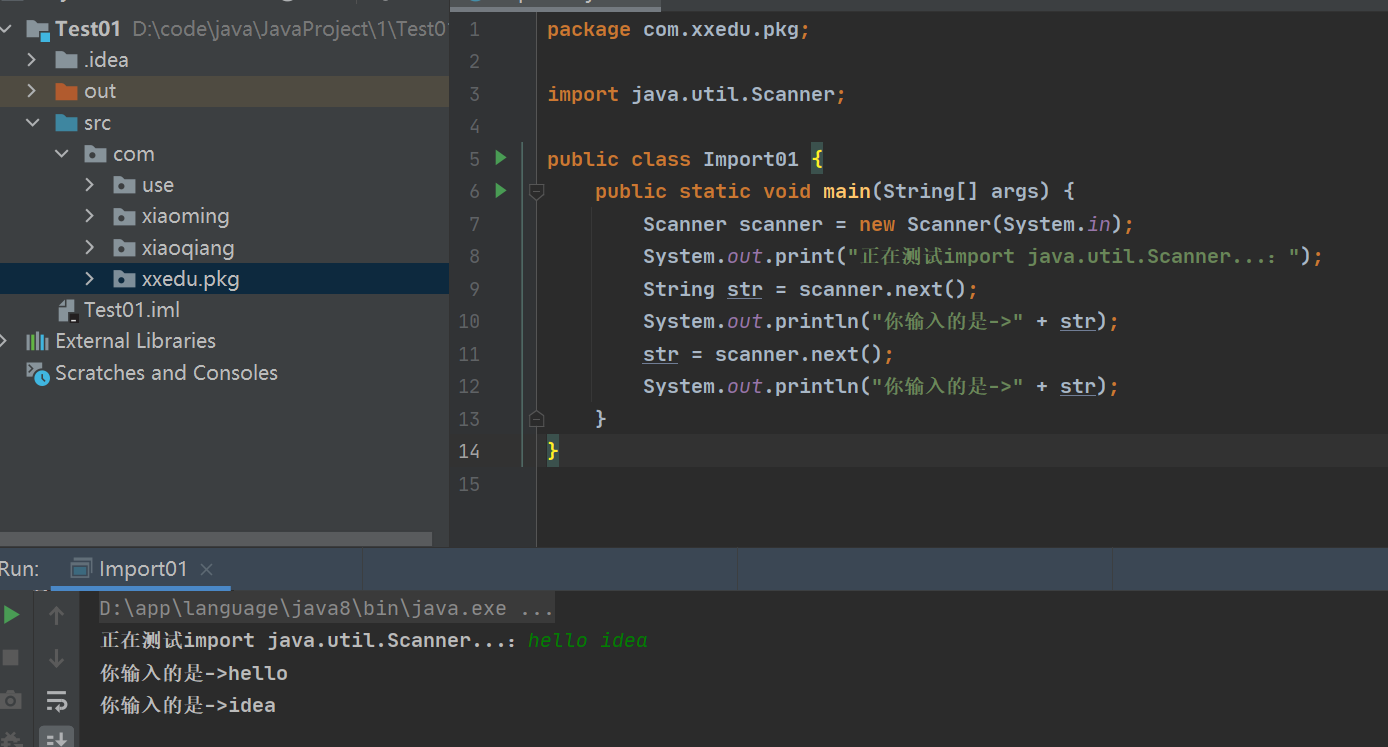The width and height of the screenshot is (1388, 747).
Task: Expand the .idea folder
Action: tap(32, 60)
